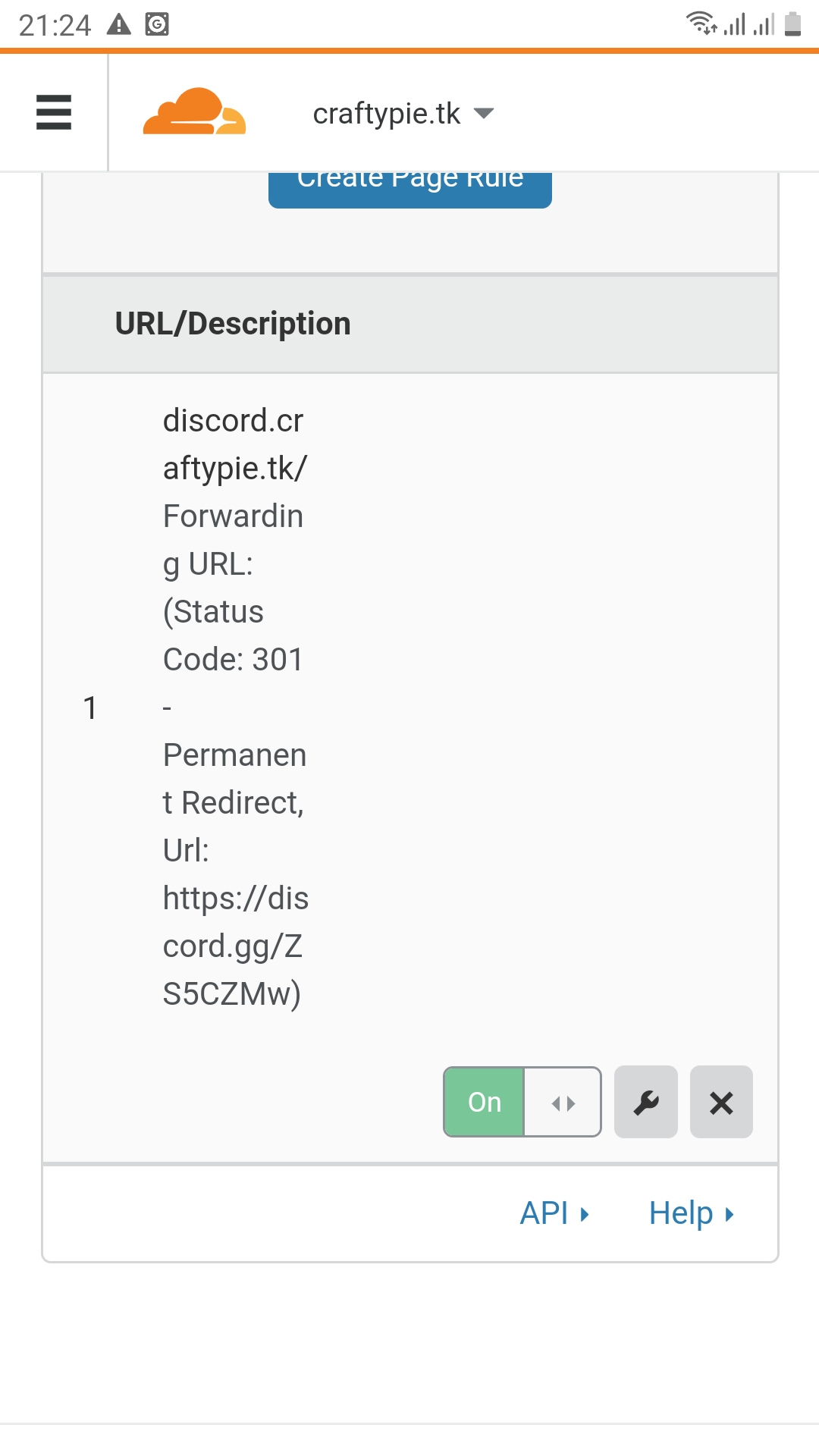Screen dimensions: 819x1456
Task: Click the URL/Description column header
Action: [232, 323]
